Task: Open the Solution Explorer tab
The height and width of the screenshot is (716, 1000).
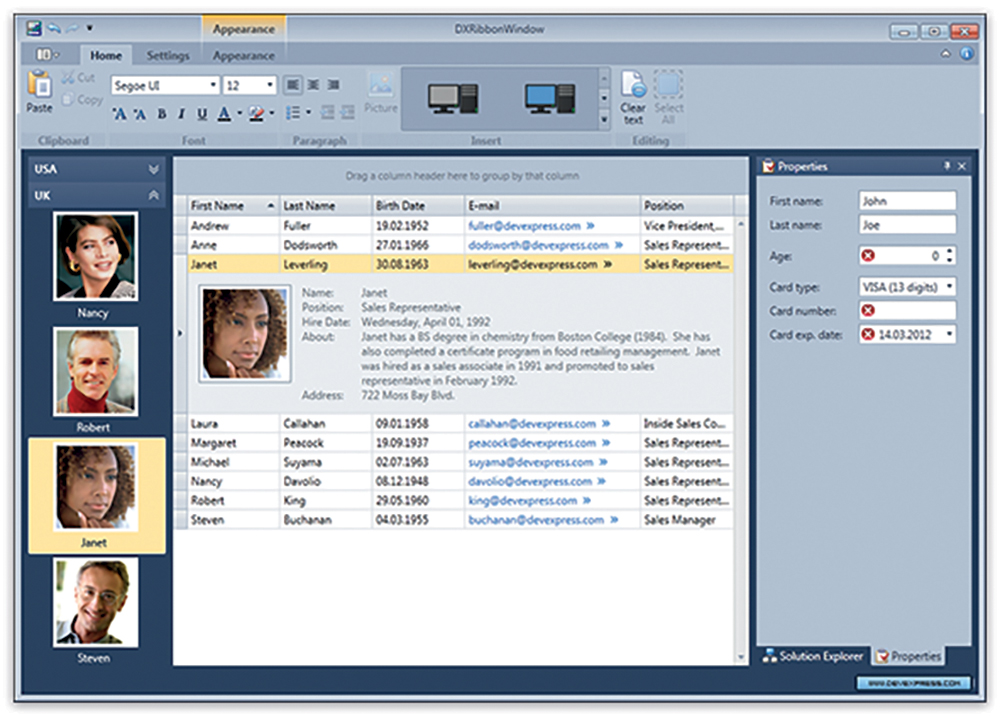Action: point(813,656)
